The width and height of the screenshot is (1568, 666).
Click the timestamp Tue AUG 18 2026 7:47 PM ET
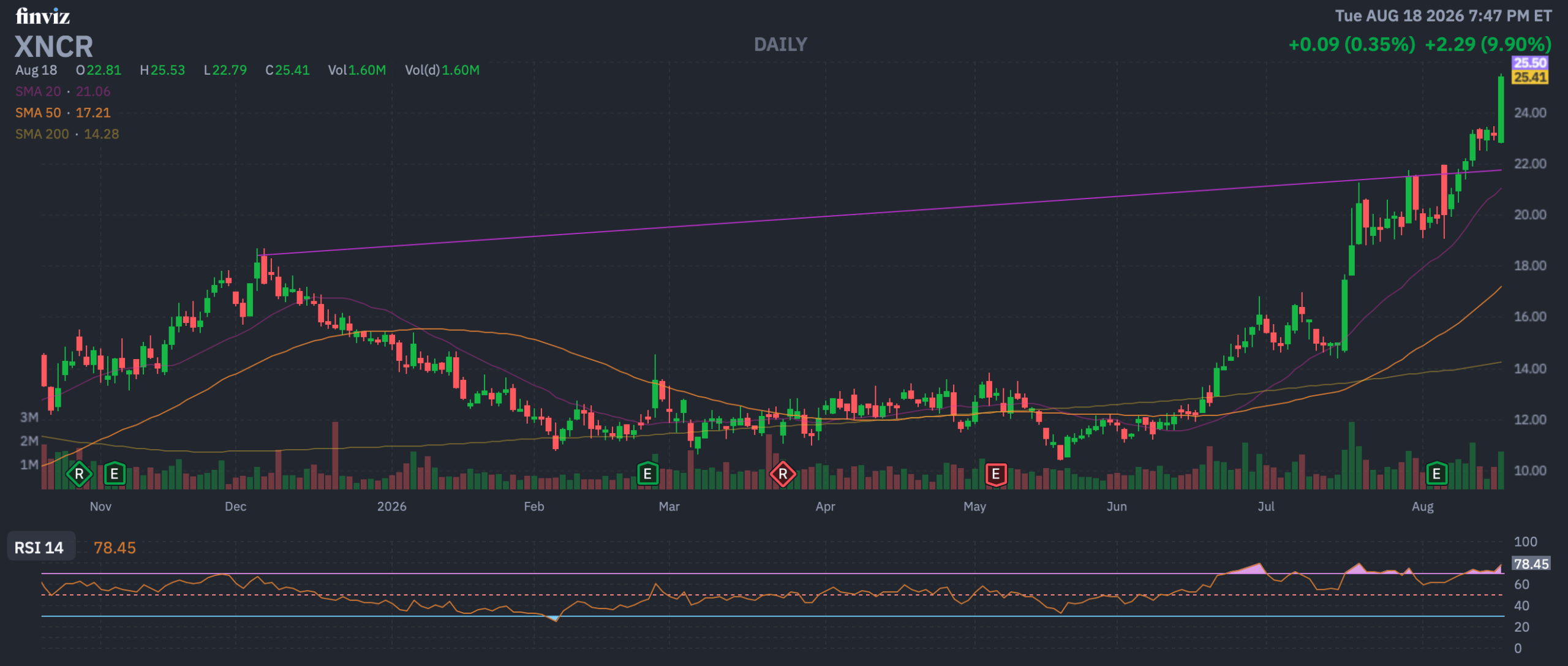pyautogui.click(x=1444, y=16)
